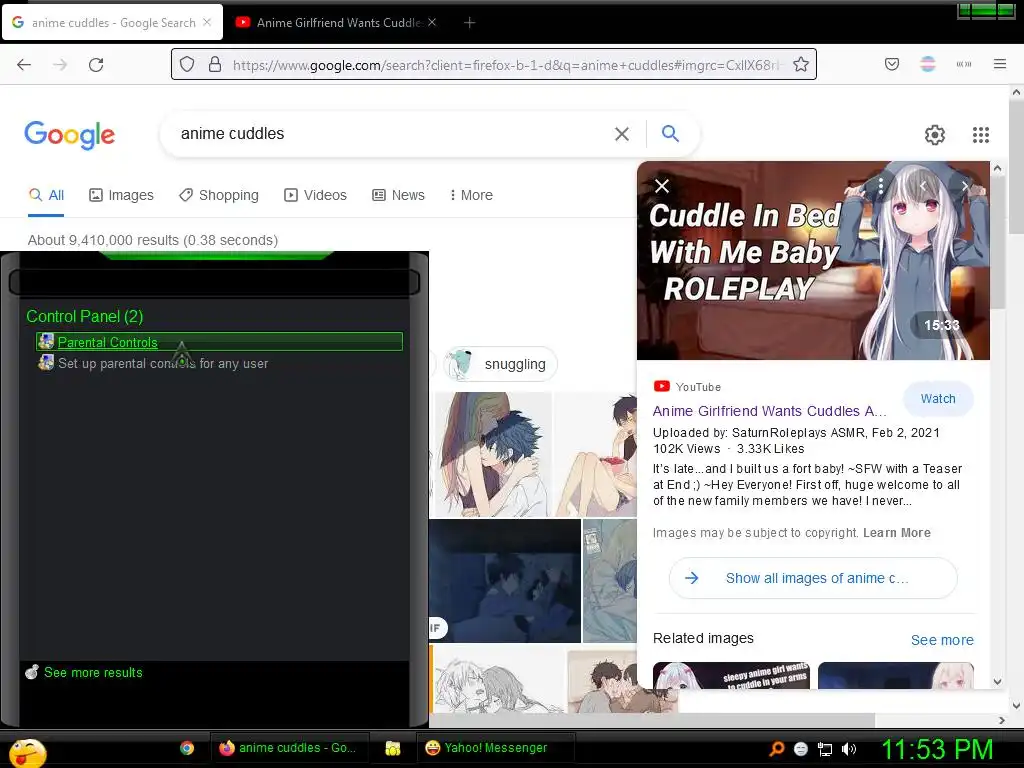Screen dimensions: 1024x768
Task: Close the anime cuddles Google Search tab
Action: point(207,22)
